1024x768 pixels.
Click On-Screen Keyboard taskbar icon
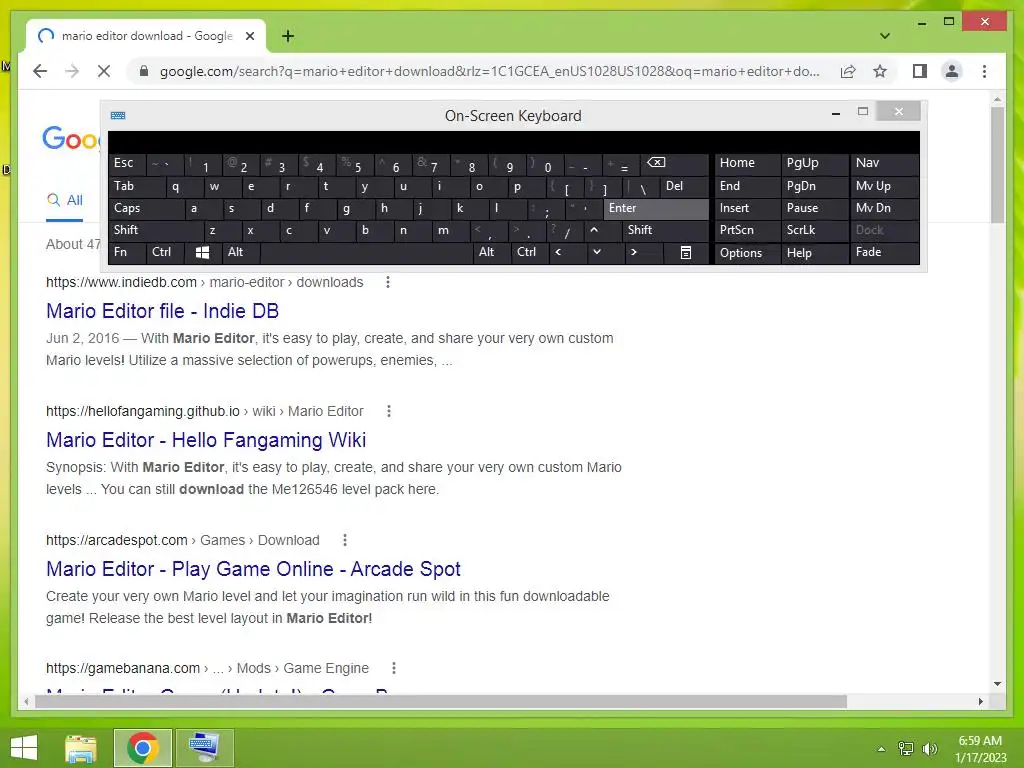(x=204, y=748)
